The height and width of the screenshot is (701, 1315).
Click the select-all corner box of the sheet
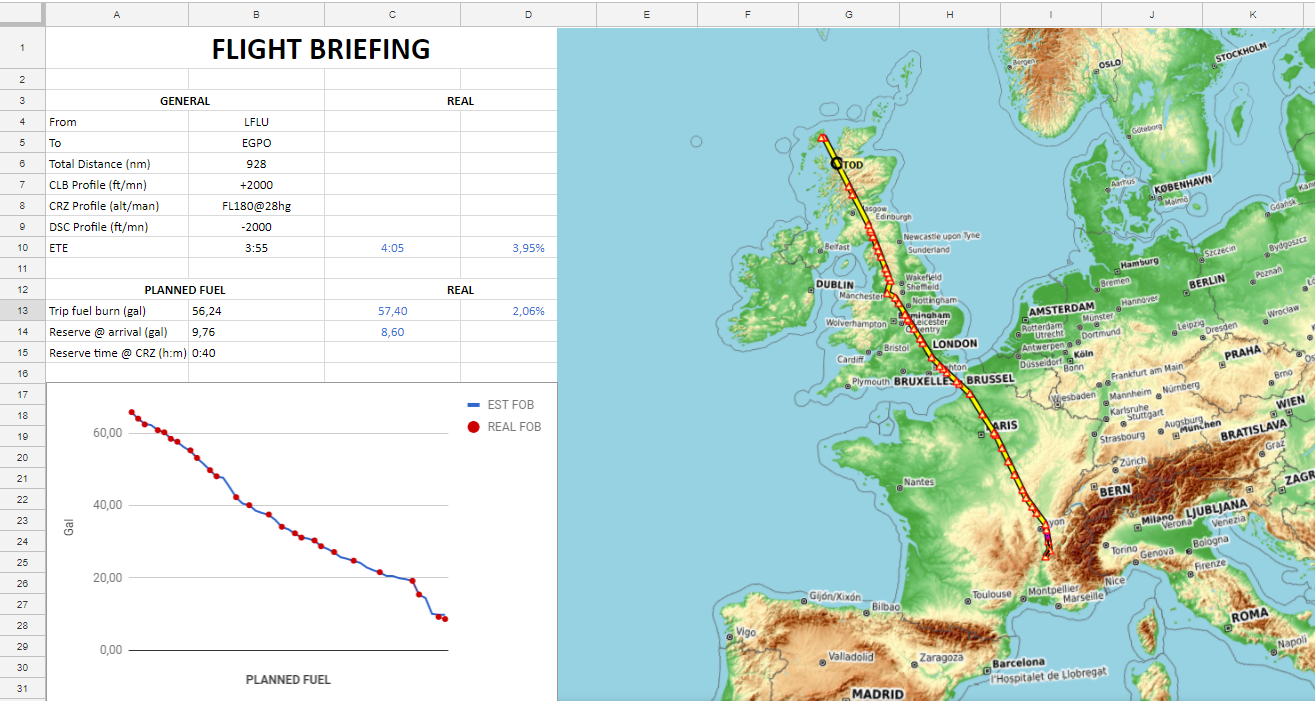tap(22, 14)
